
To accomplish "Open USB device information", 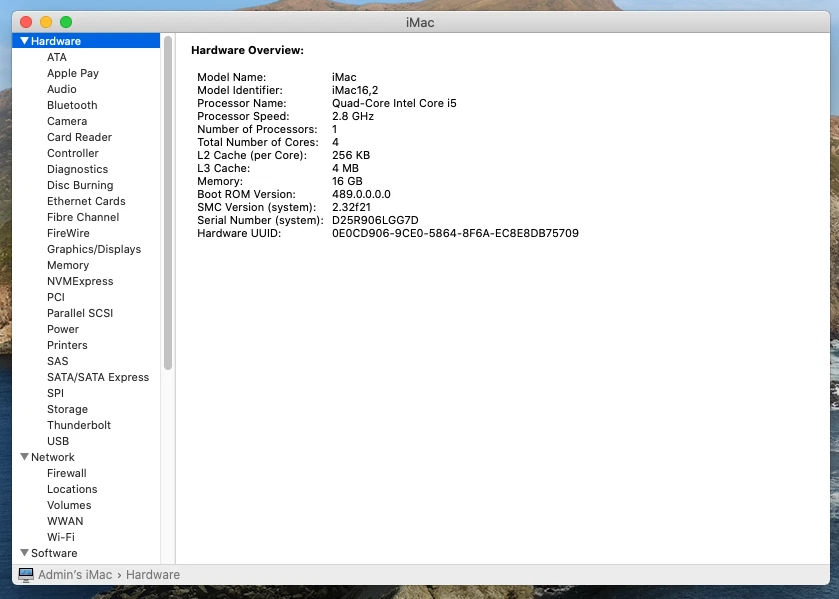I will pos(58,441).
